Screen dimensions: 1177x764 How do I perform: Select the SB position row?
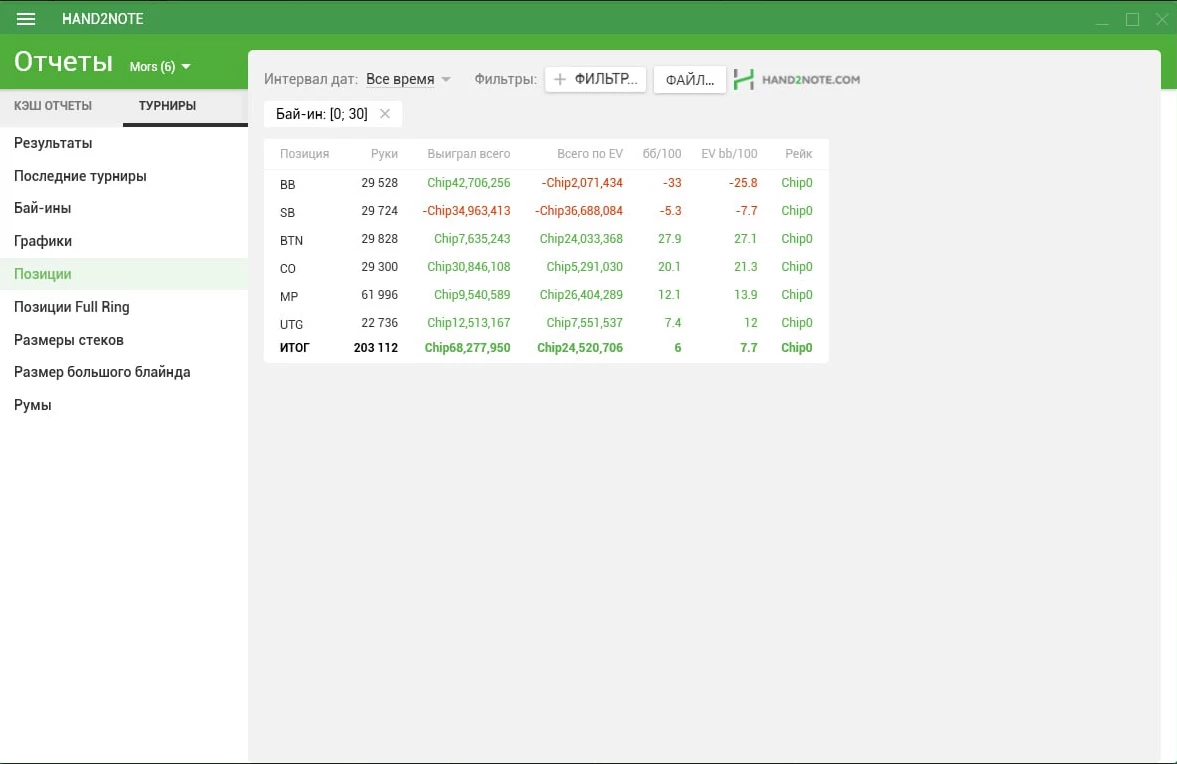tap(546, 211)
